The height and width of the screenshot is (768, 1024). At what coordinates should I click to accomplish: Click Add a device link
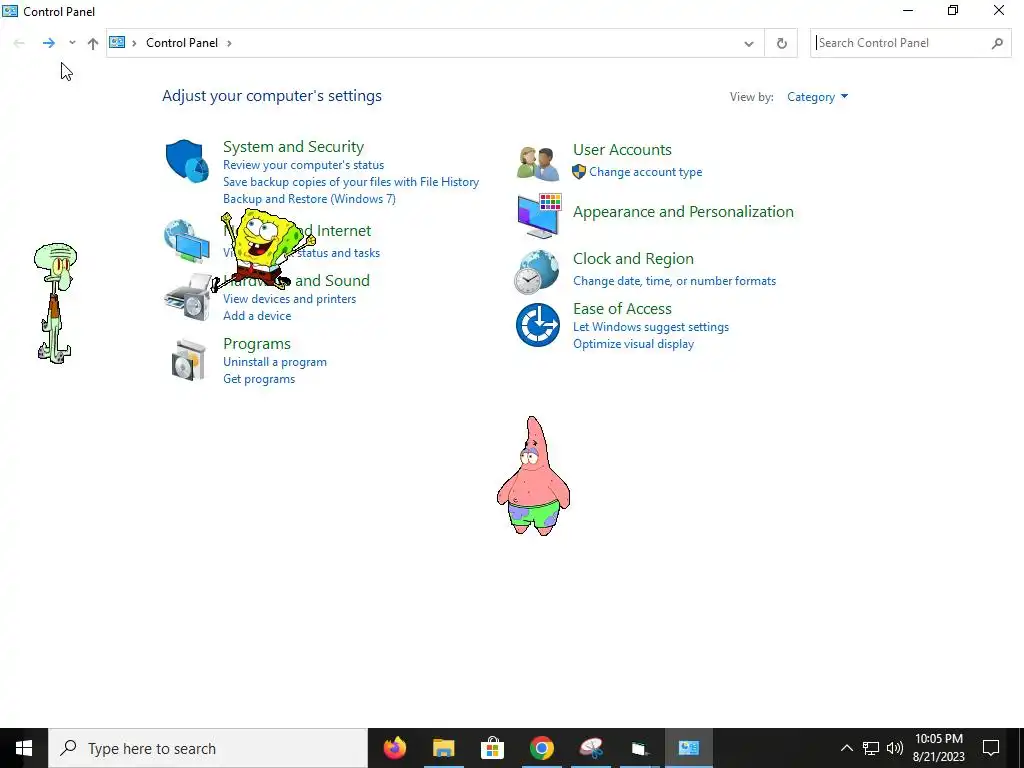(257, 315)
